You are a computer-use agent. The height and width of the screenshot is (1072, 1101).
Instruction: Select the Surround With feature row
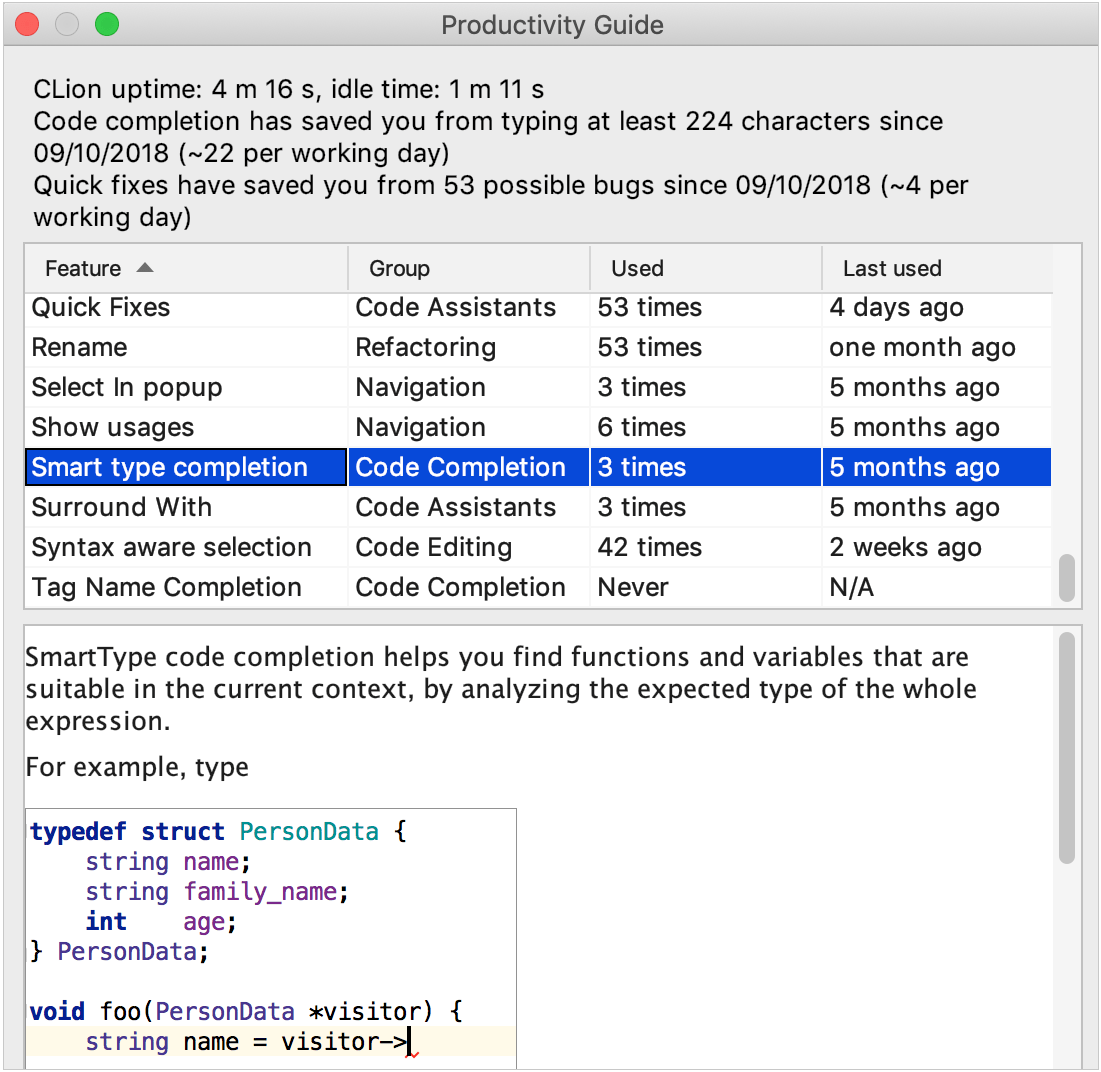539,508
